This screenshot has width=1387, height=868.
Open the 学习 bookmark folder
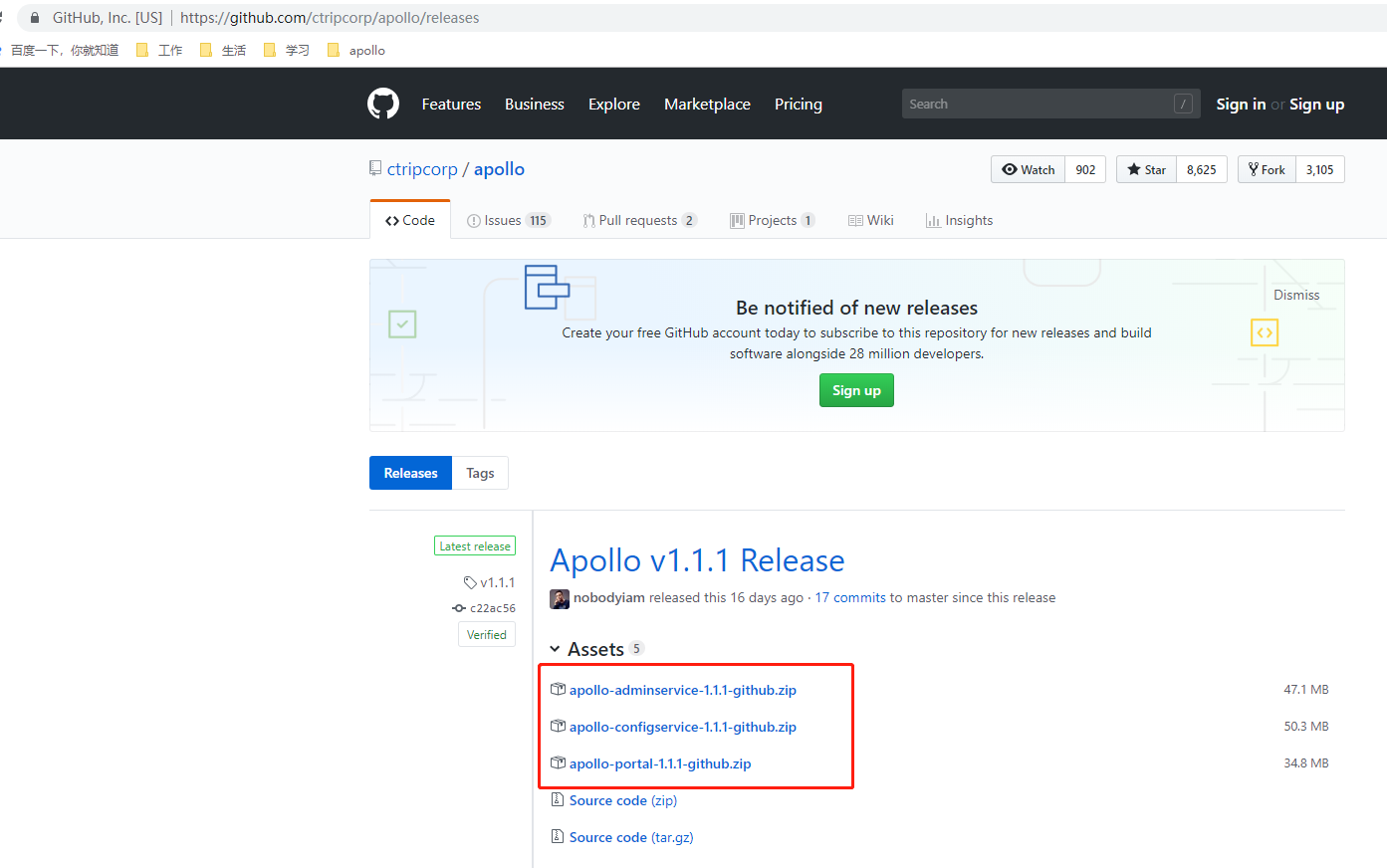click(287, 50)
